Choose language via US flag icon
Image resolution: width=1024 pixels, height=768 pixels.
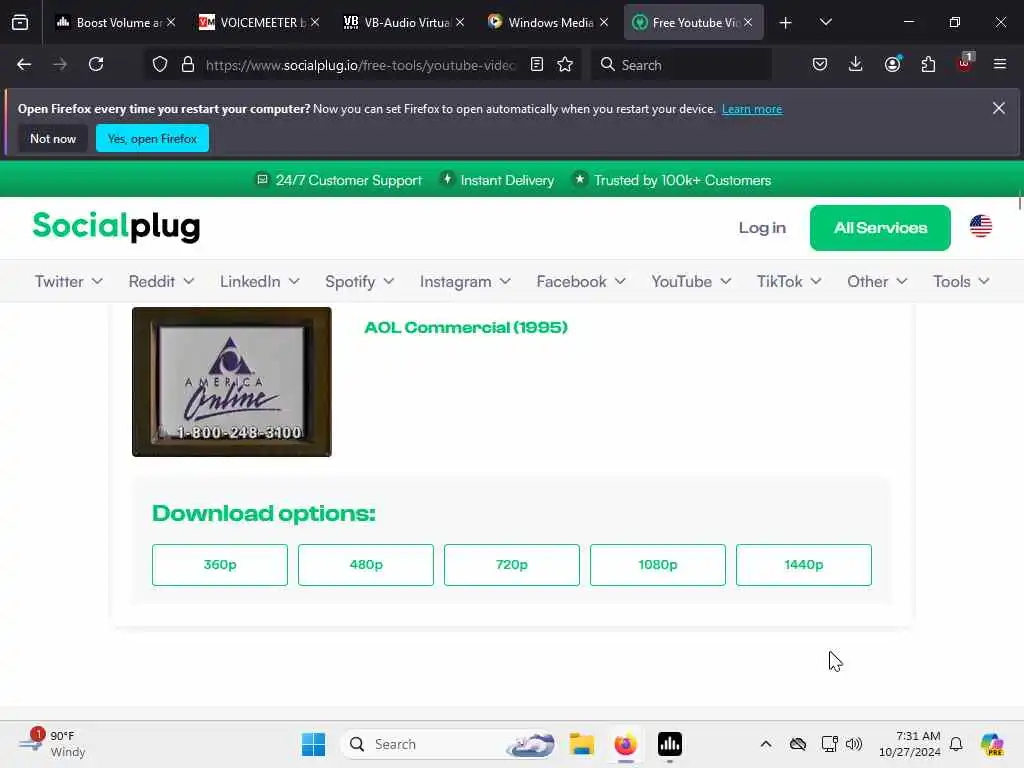click(980, 227)
